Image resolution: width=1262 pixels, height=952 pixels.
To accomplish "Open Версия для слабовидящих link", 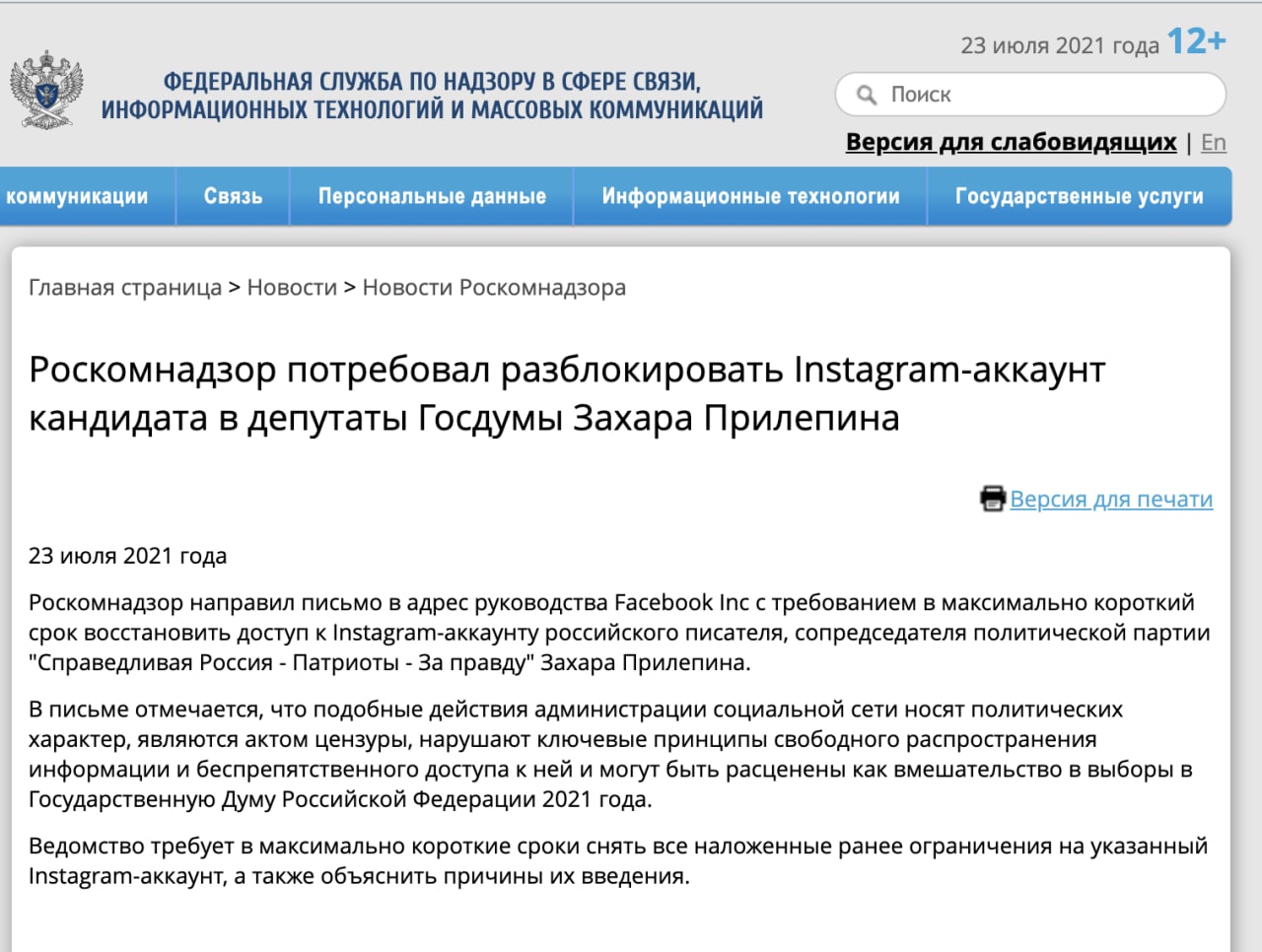I will [x=1012, y=142].
